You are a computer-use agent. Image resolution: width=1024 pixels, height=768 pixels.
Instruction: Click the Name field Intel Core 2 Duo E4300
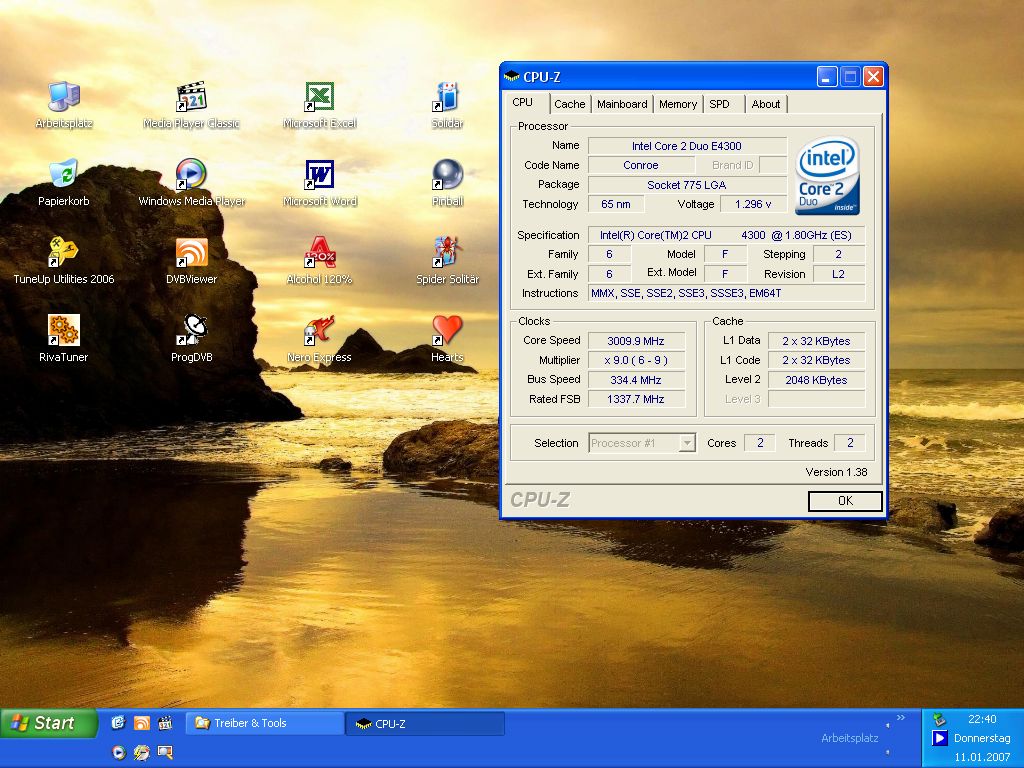coord(687,146)
